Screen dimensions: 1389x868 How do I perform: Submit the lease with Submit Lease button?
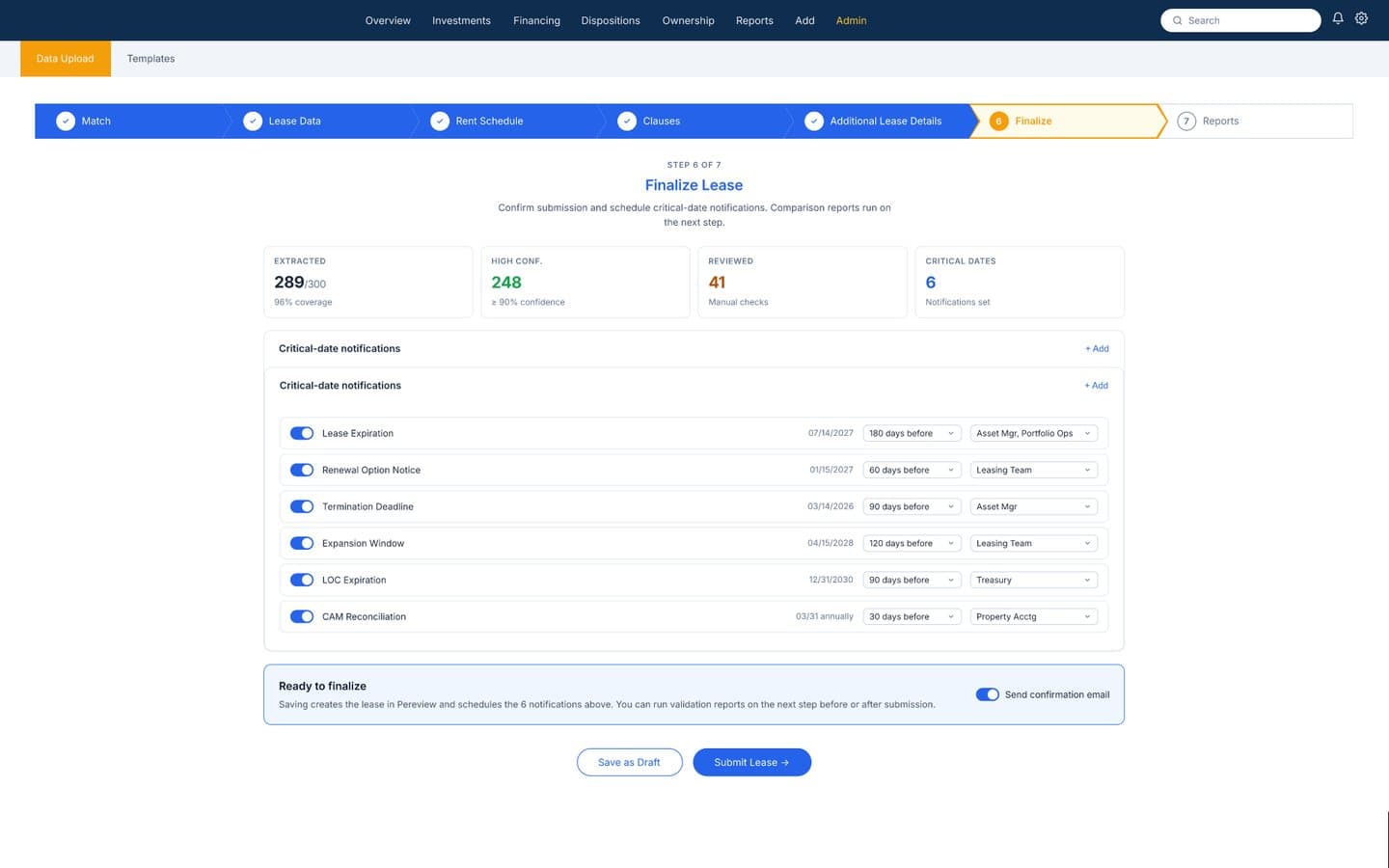(751, 763)
